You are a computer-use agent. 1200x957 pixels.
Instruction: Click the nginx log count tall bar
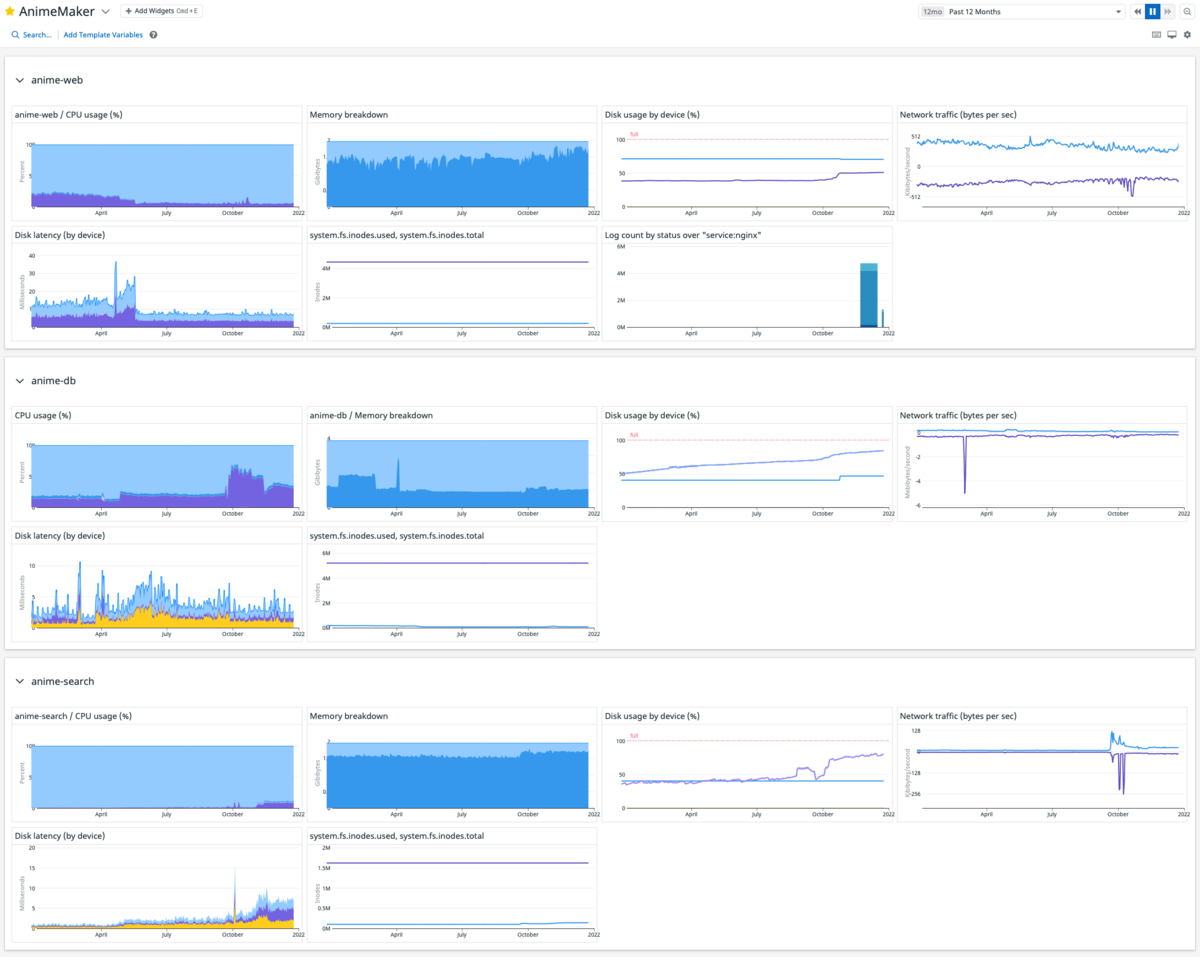click(x=869, y=295)
